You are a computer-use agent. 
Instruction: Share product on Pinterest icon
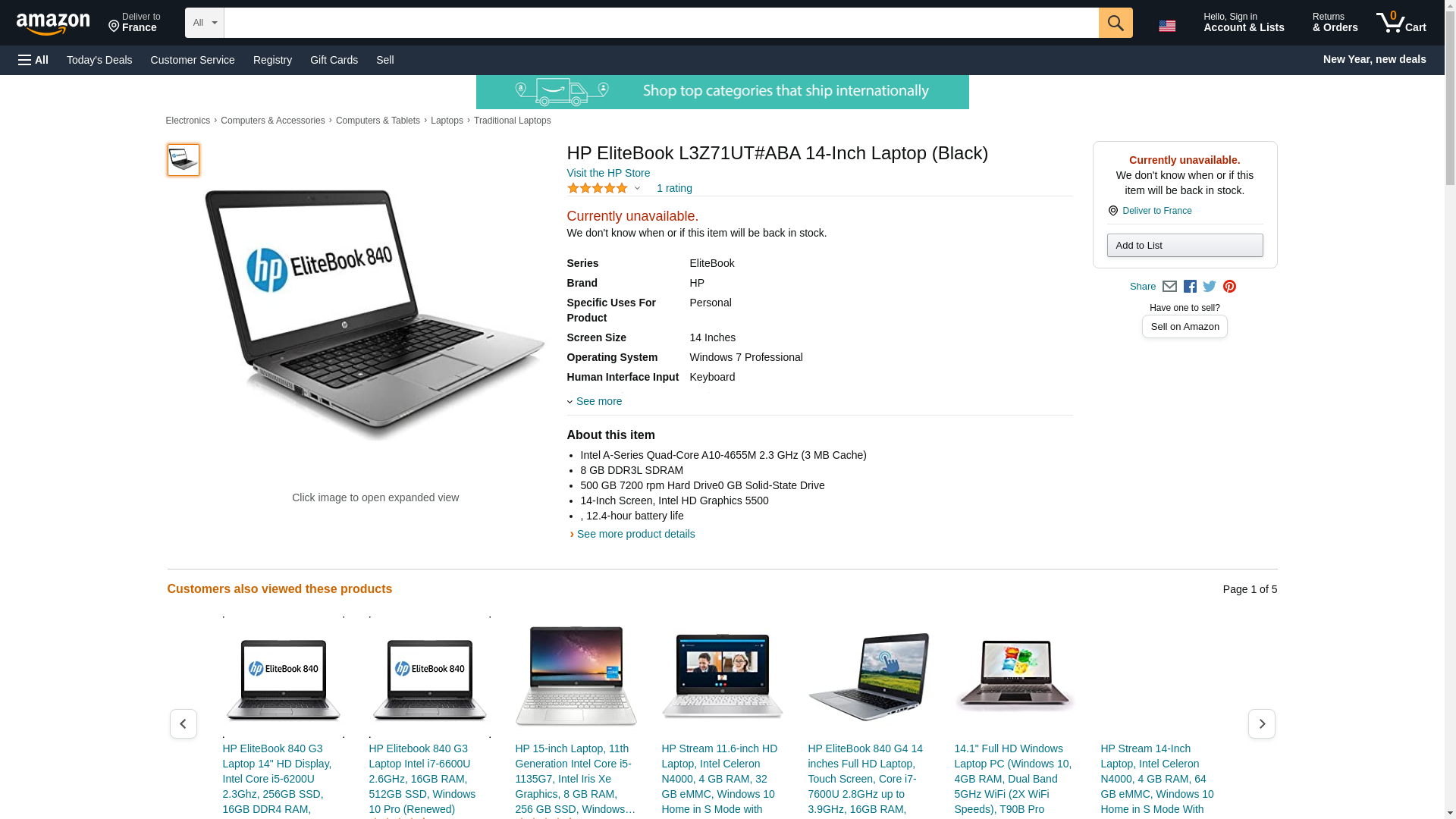point(1229,287)
